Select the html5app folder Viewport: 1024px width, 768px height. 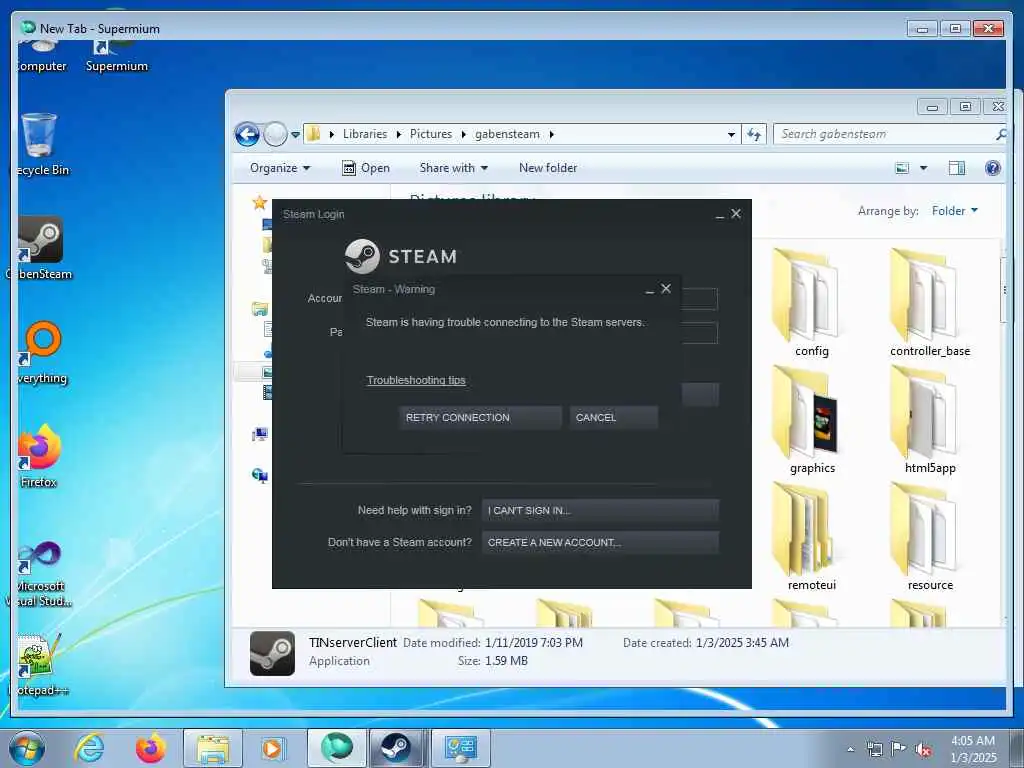930,421
